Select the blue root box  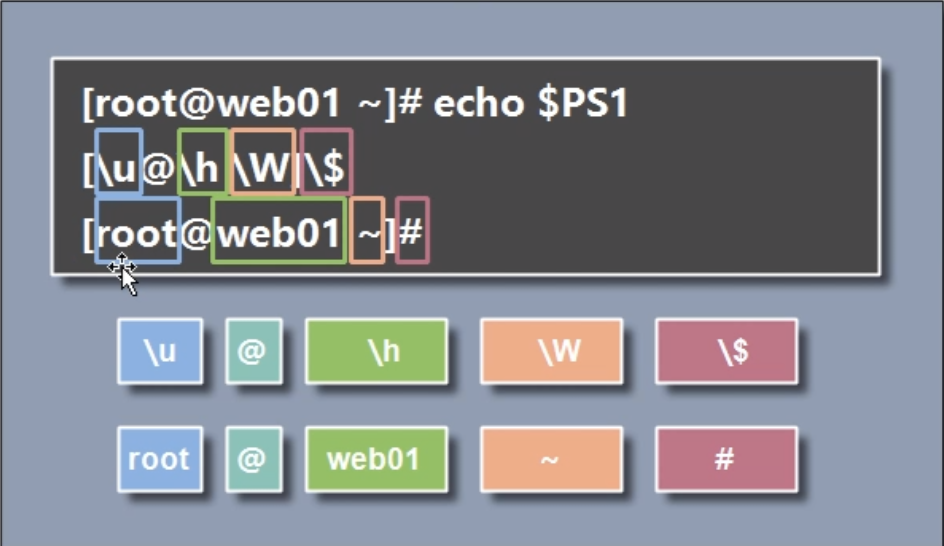(160, 460)
